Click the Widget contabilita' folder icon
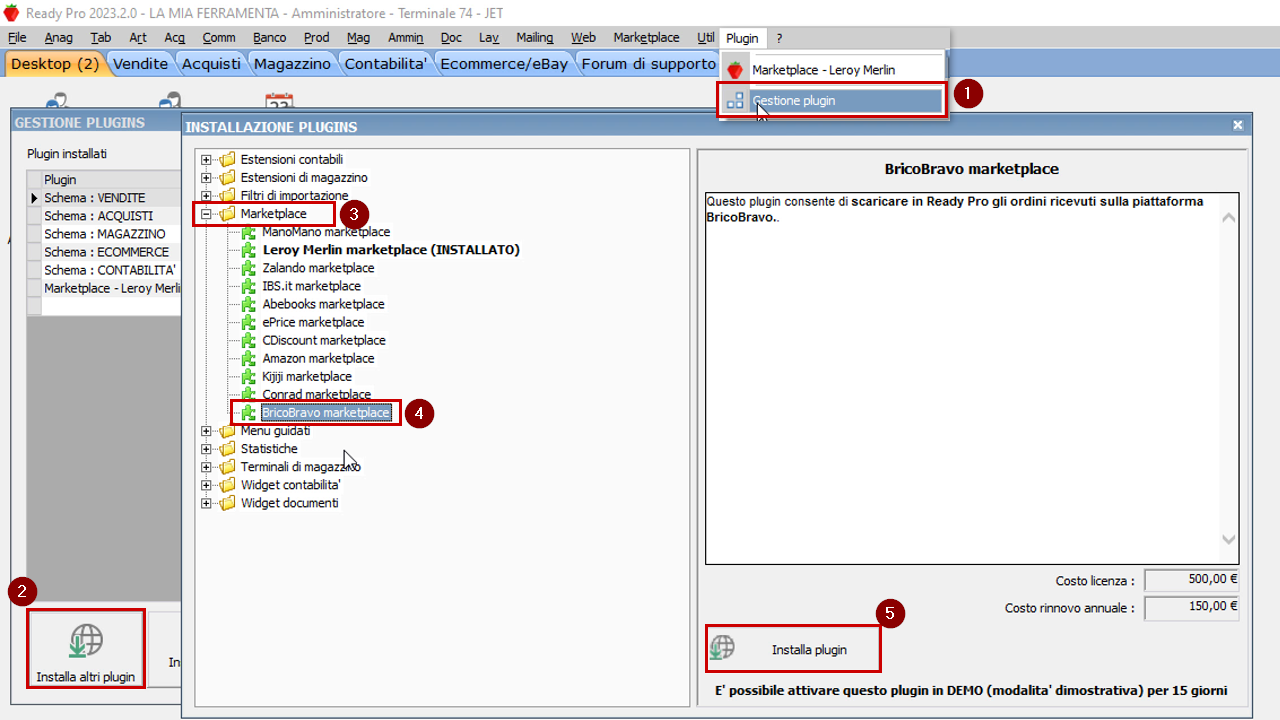 tap(227, 485)
